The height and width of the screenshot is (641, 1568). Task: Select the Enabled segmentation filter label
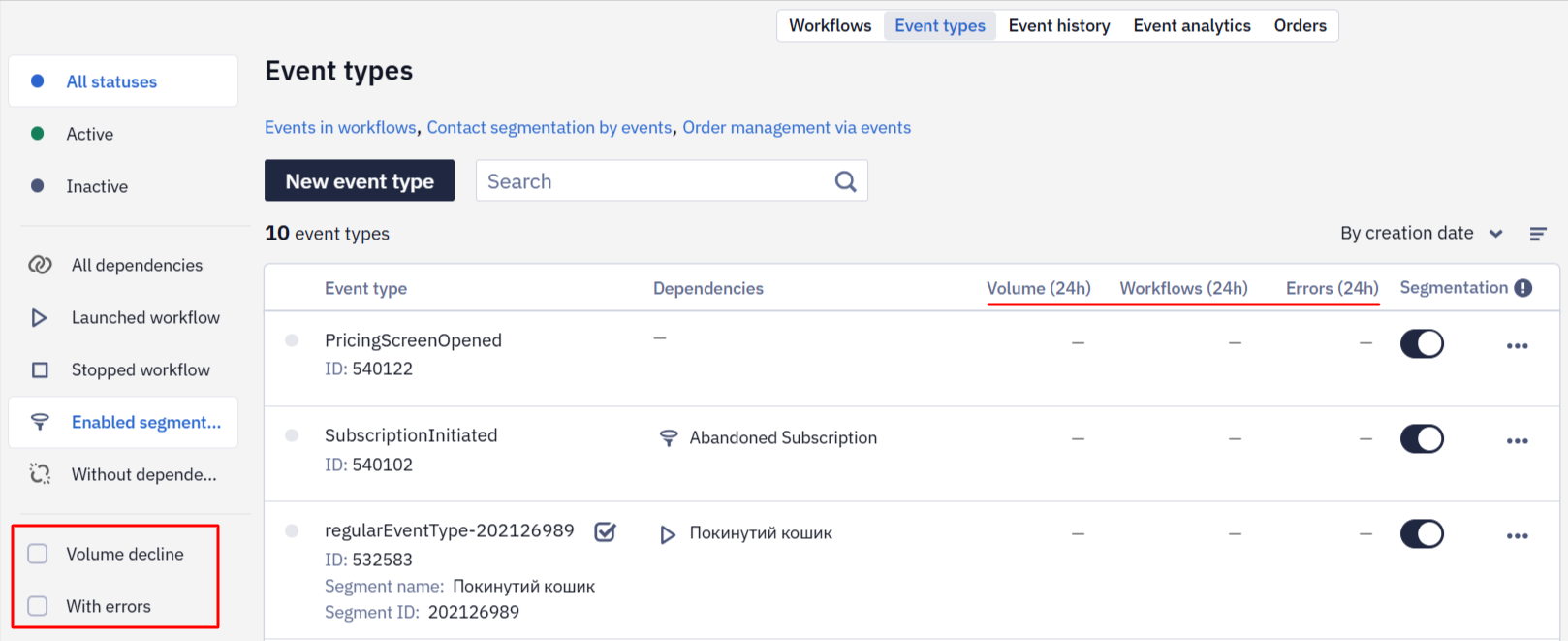[x=146, y=422]
